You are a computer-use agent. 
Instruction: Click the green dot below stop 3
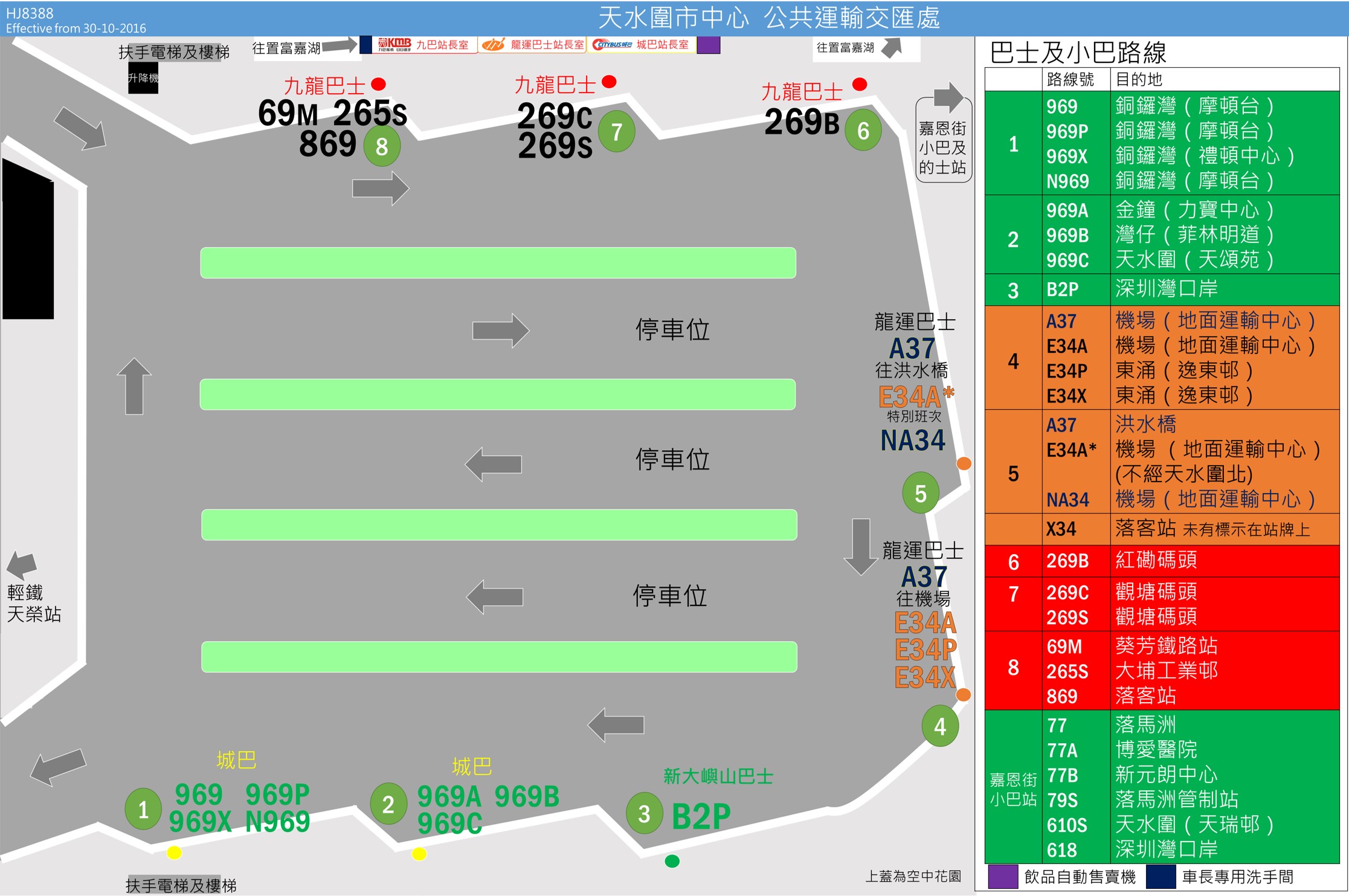tap(672, 861)
